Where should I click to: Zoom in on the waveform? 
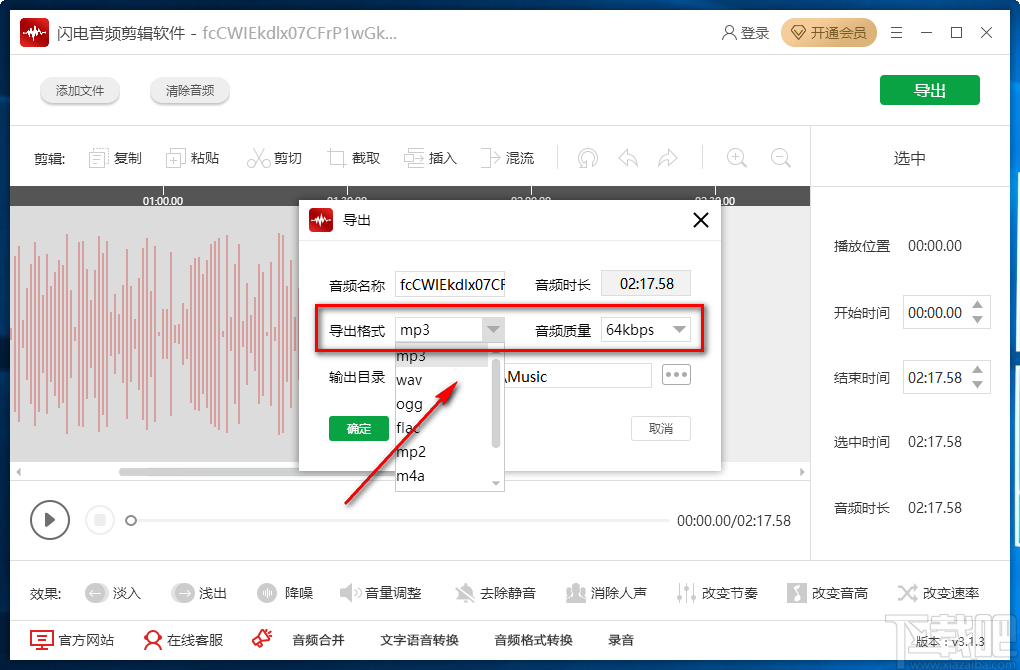[736, 158]
